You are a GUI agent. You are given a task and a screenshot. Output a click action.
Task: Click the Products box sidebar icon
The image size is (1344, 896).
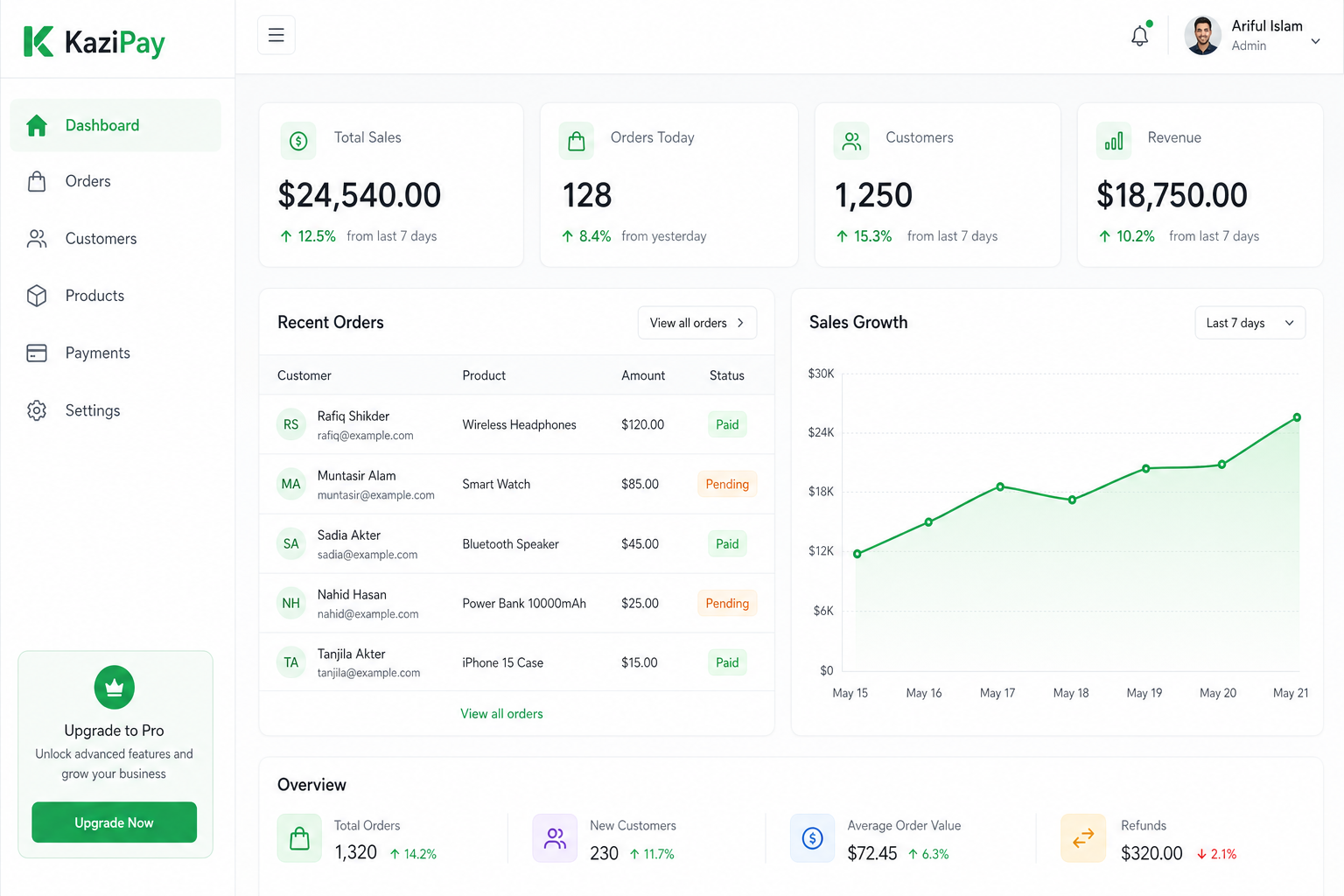click(x=37, y=296)
